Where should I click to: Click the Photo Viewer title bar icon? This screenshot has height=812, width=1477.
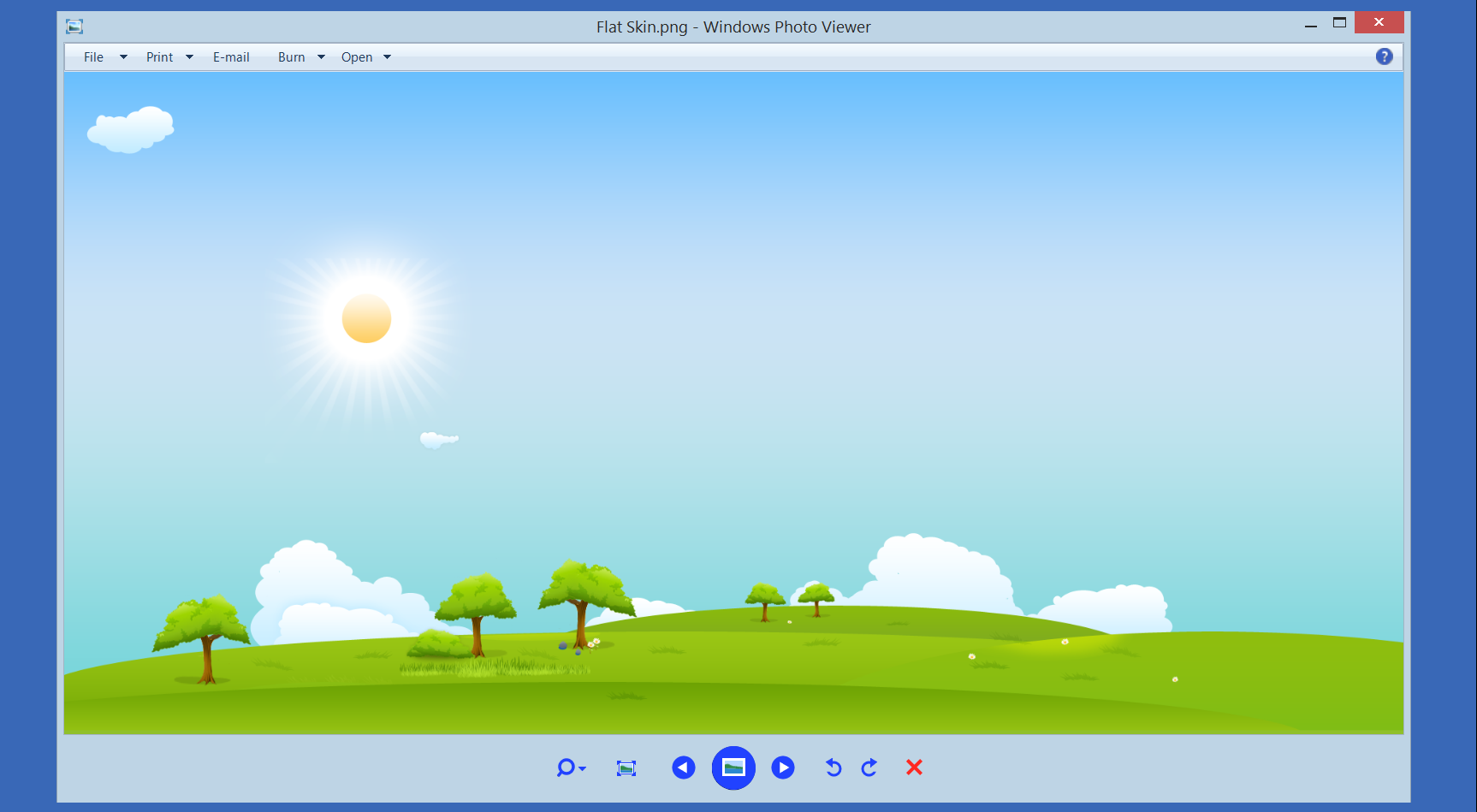pyautogui.click(x=74, y=27)
